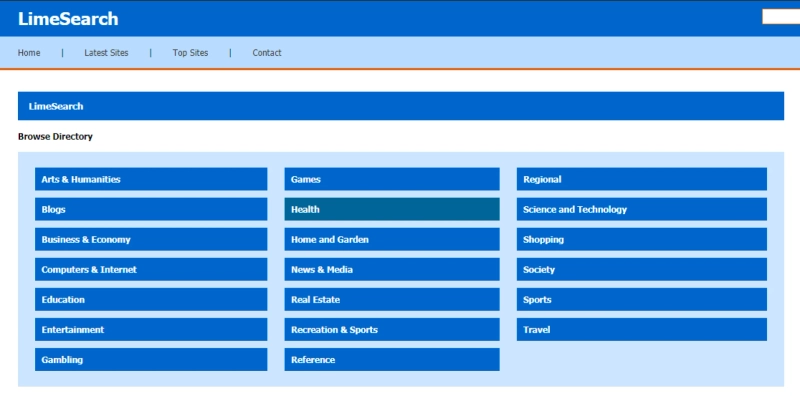Open the Contact page
The height and width of the screenshot is (396, 800).
click(267, 53)
